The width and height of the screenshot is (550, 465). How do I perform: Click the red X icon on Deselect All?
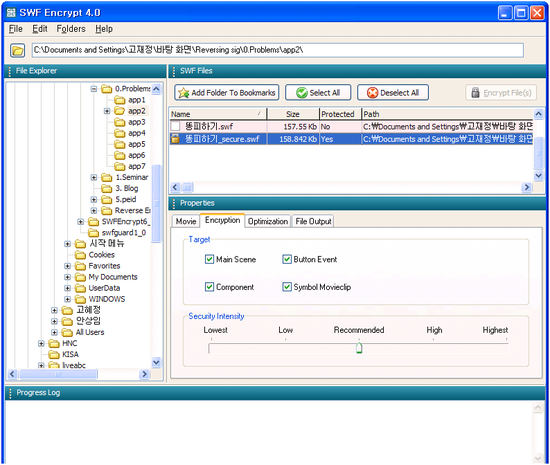[372, 93]
